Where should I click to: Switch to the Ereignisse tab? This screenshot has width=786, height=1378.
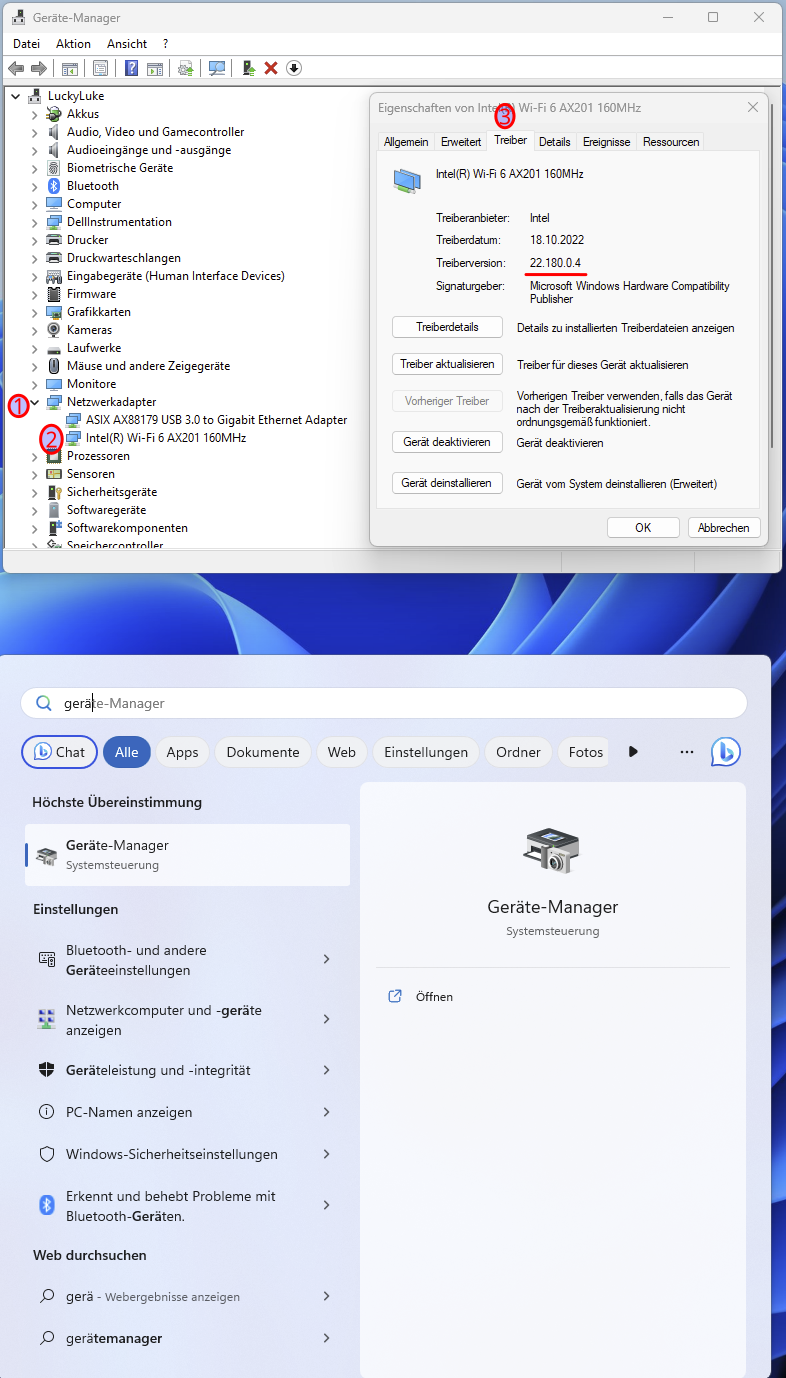click(x=606, y=142)
